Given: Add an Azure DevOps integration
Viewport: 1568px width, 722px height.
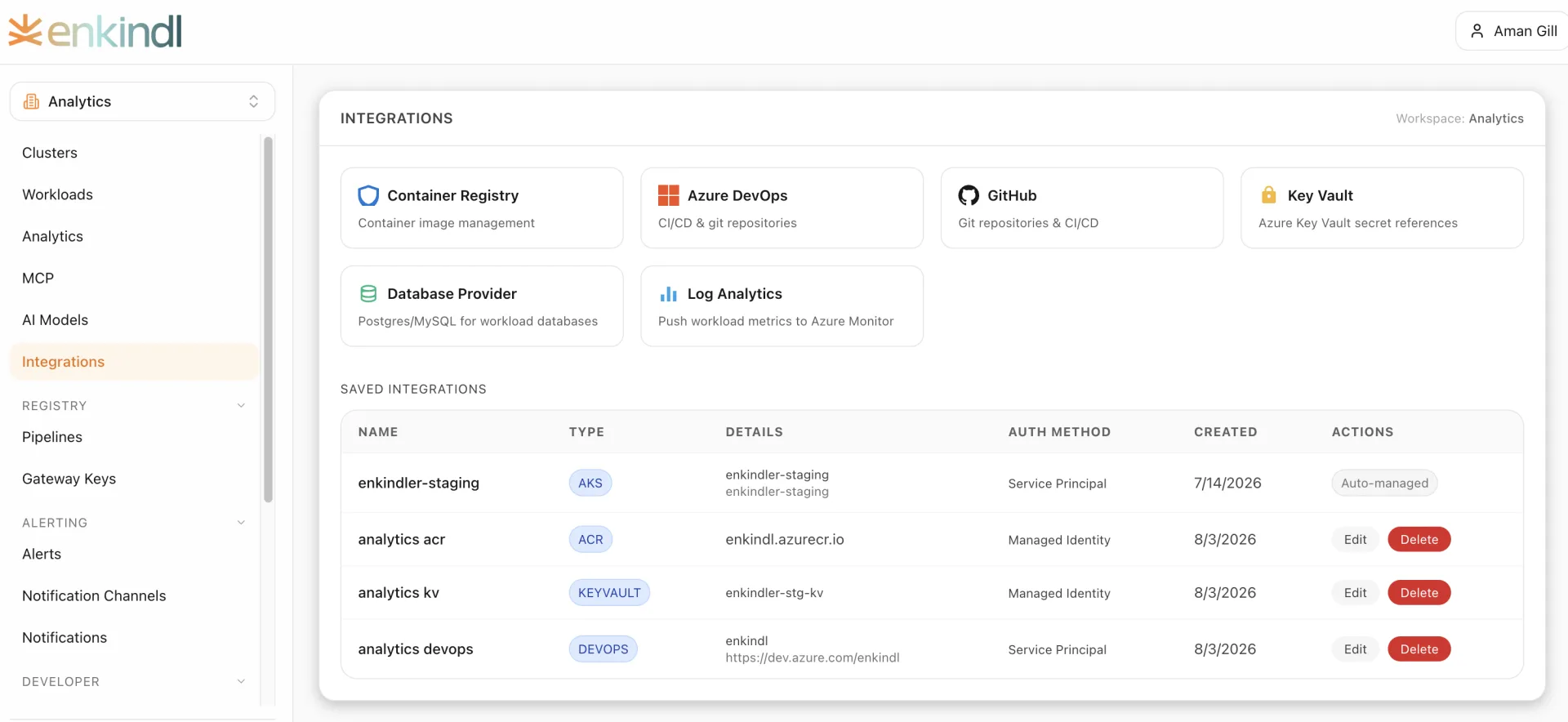Looking at the screenshot, I should (x=782, y=208).
